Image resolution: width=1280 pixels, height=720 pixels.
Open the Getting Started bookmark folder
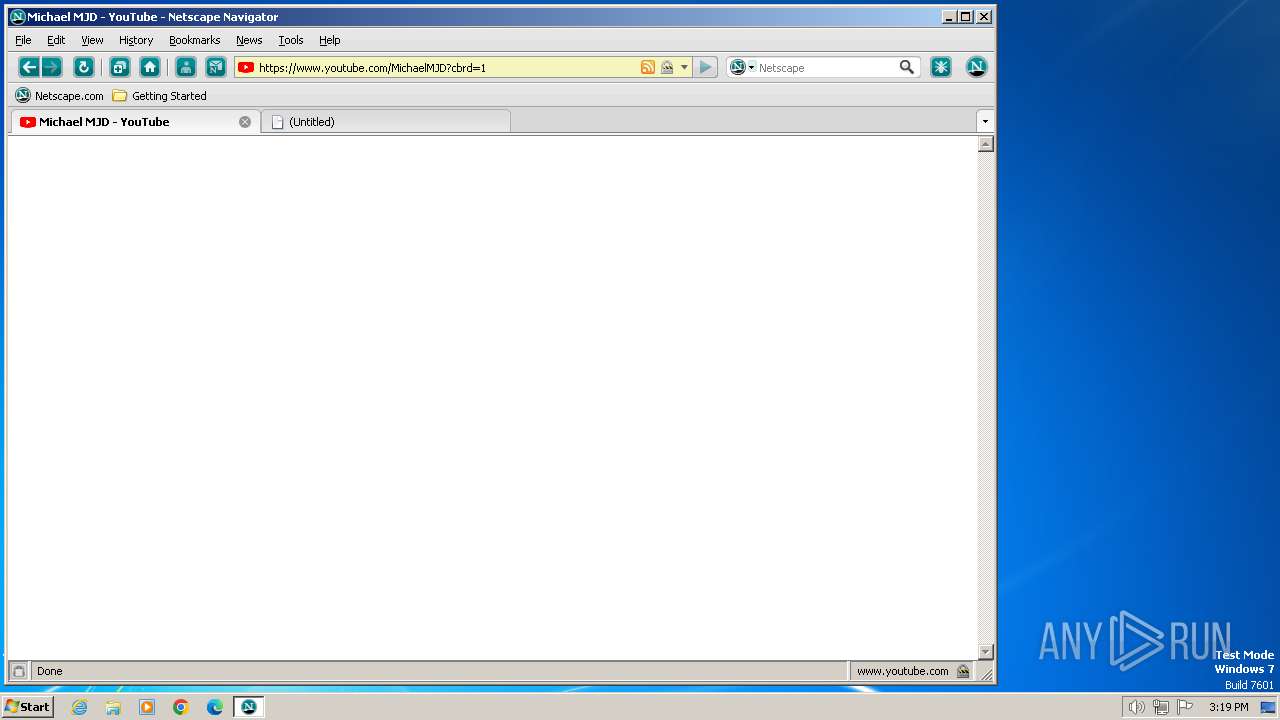[x=159, y=96]
